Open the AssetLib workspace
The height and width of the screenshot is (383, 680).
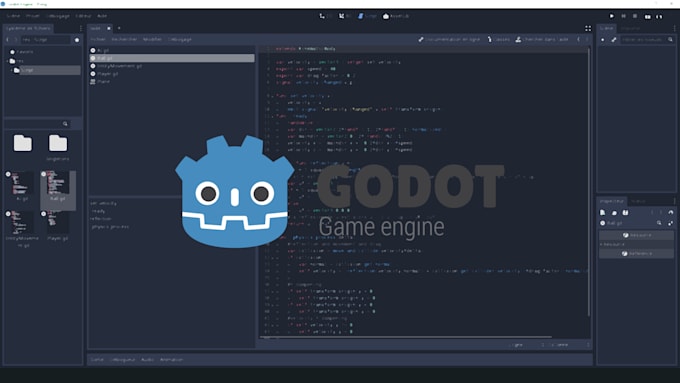(x=396, y=16)
